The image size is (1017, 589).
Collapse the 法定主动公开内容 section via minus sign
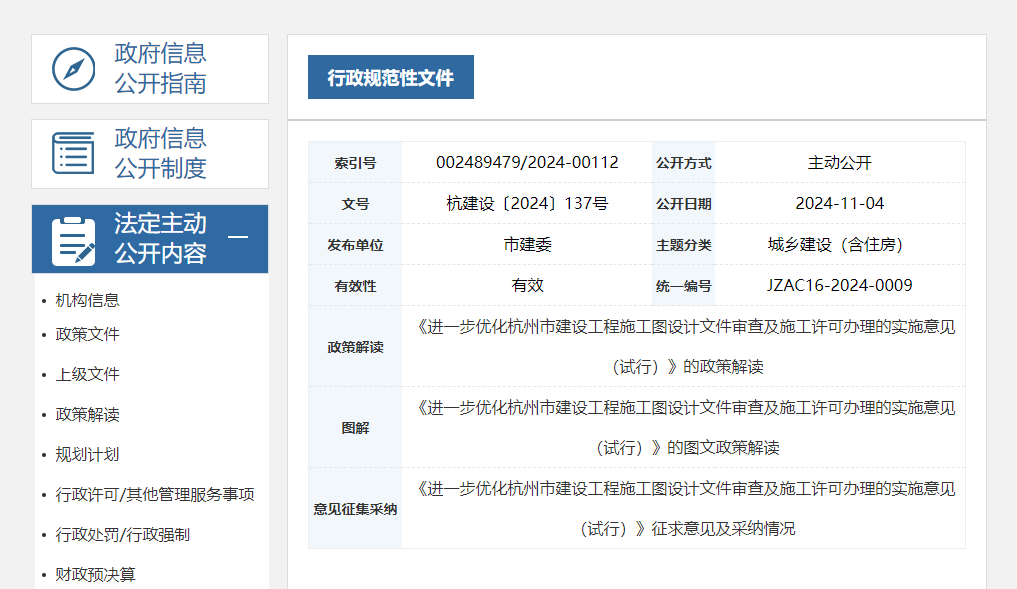click(237, 238)
